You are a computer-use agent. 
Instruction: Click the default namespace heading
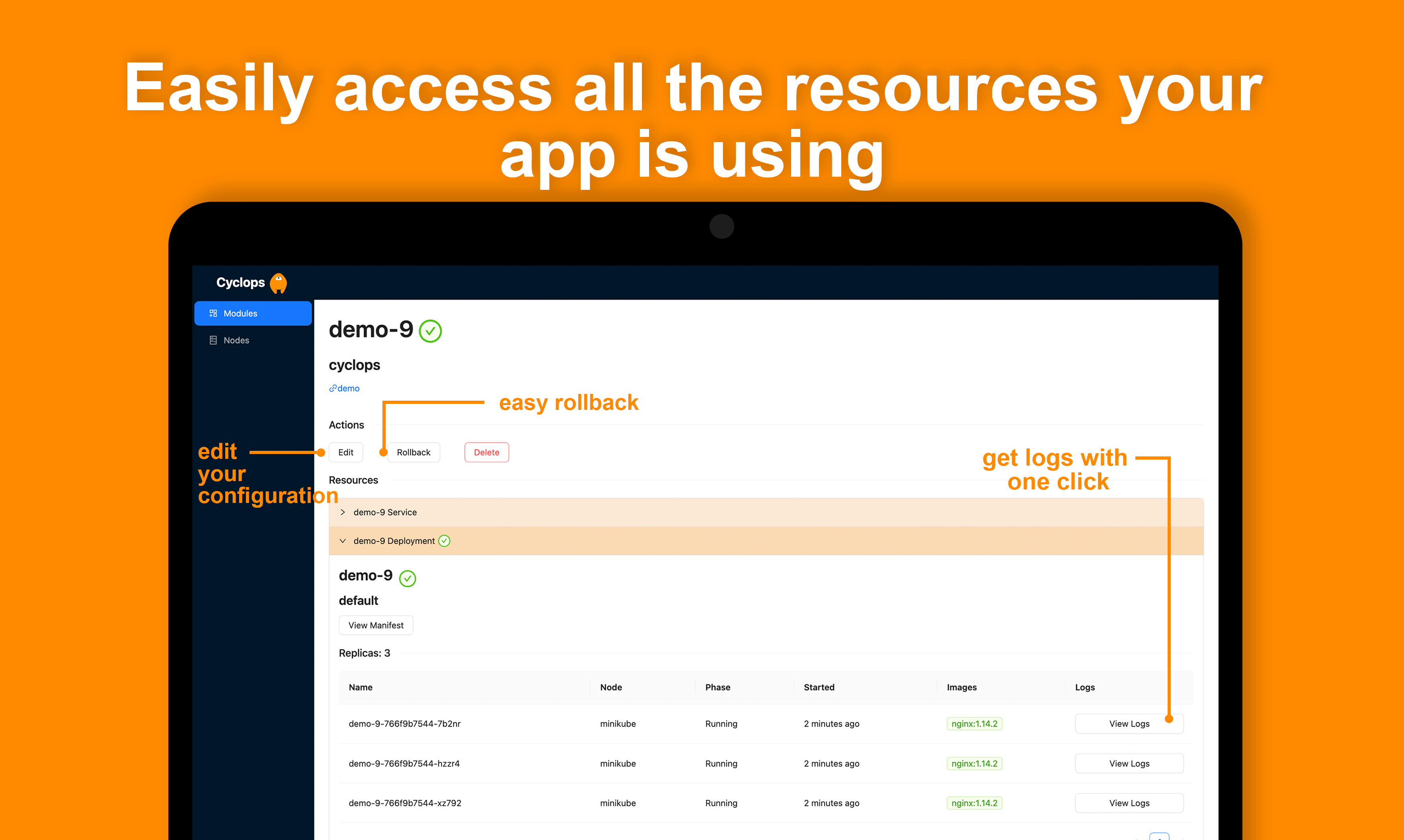click(x=358, y=600)
